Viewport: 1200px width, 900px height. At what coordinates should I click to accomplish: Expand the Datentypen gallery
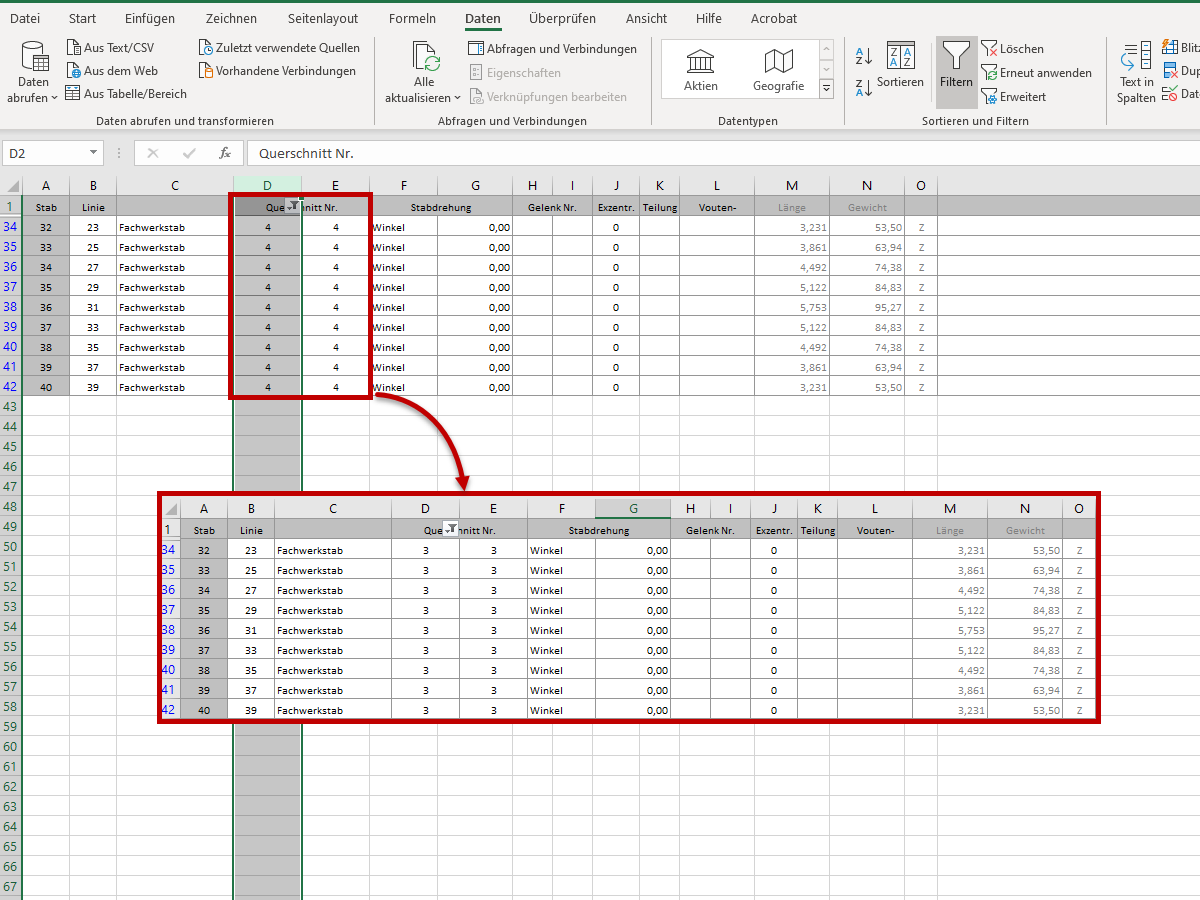point(826,89)
